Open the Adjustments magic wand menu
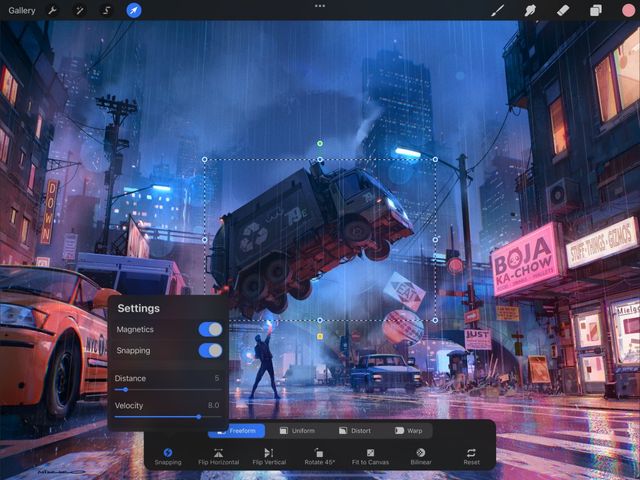The image size is (640, 480). [79, 11]
